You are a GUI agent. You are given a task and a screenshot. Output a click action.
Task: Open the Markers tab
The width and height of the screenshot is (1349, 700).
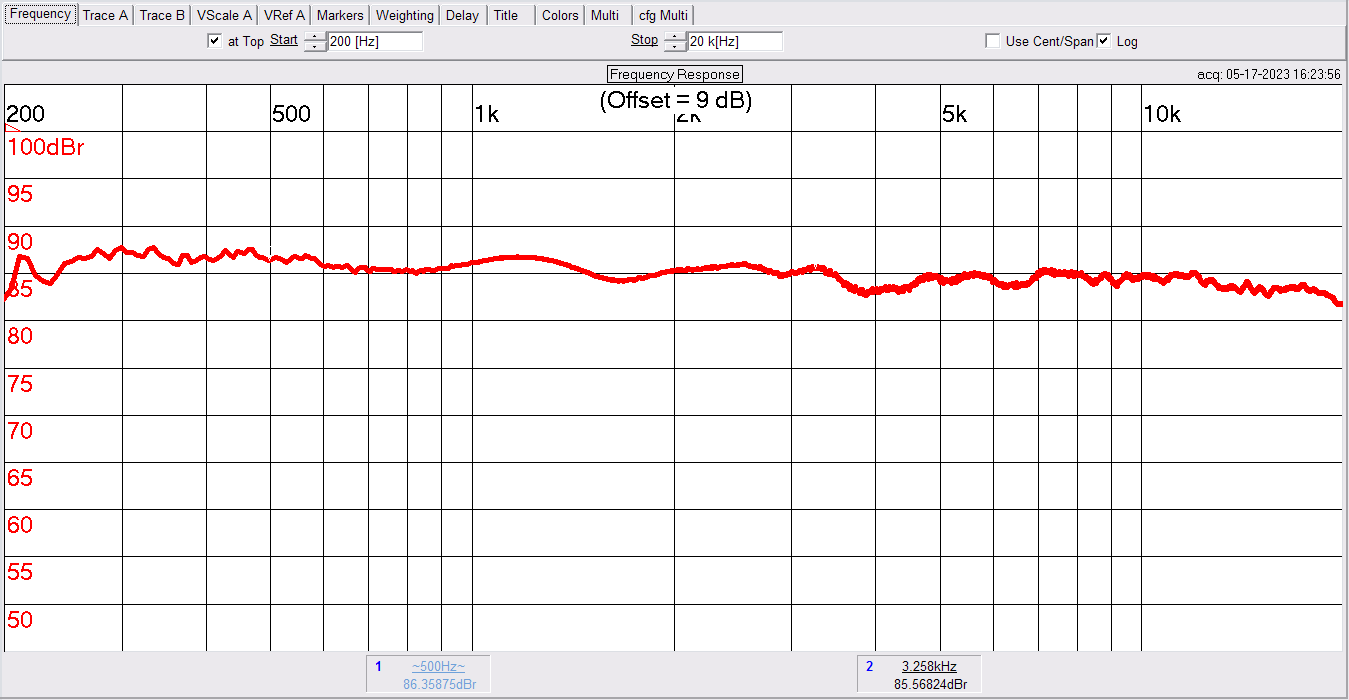pos(340,15)
